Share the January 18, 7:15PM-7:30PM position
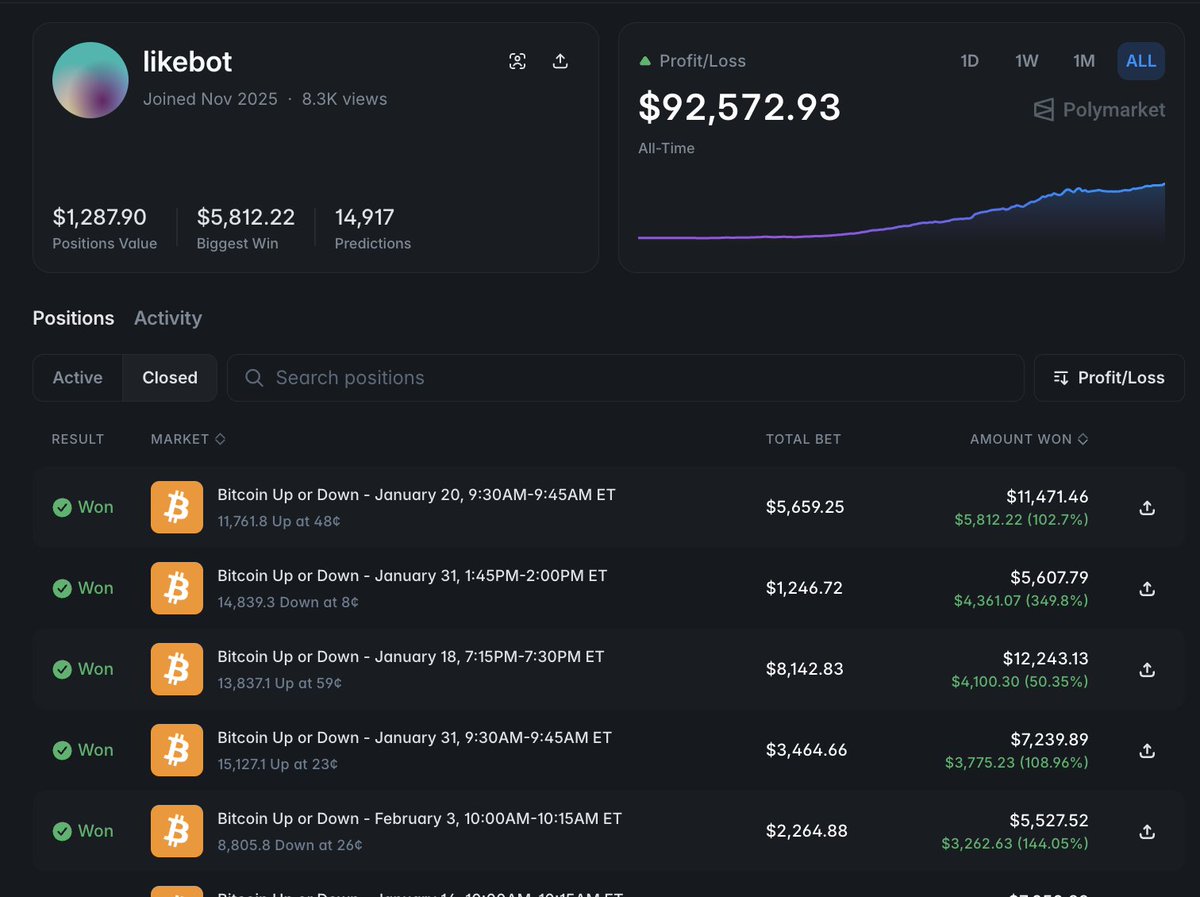This screenshot has width=1200, height=897. [1147, 669]
